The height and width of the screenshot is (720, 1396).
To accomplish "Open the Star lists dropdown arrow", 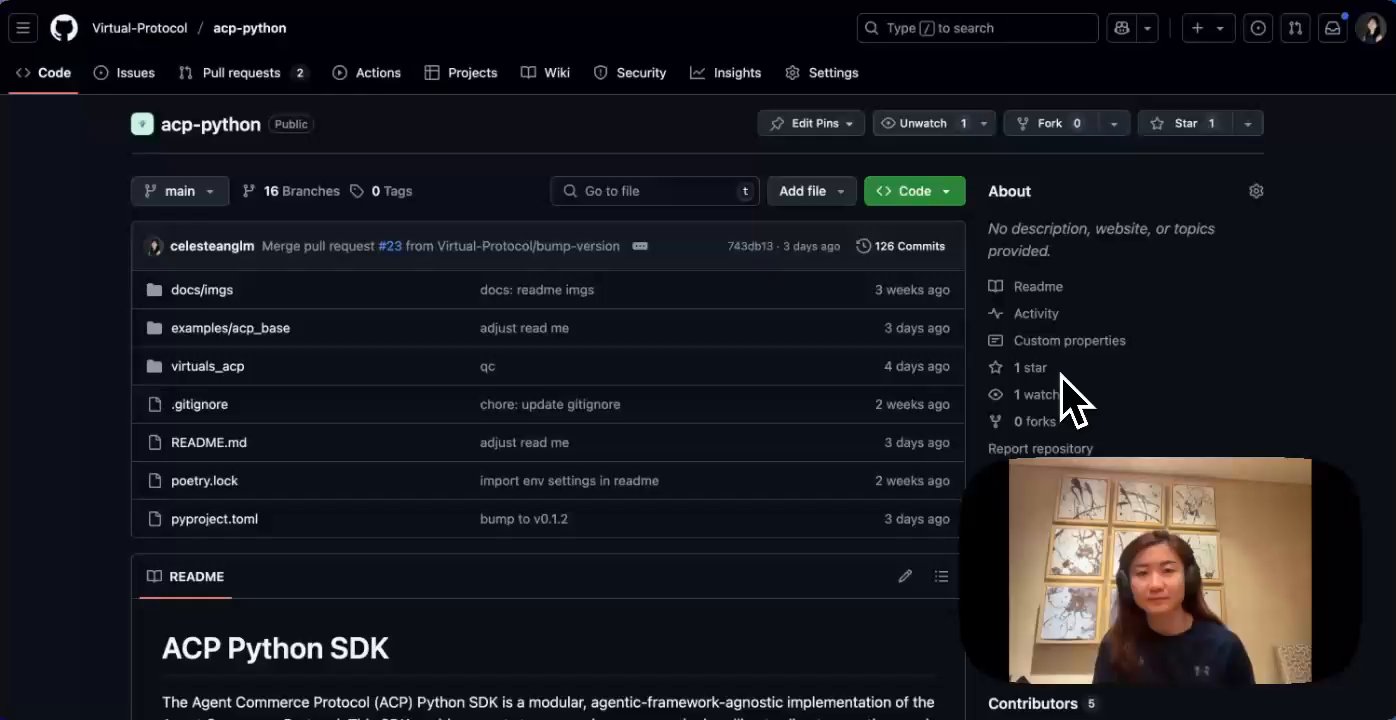I will 1247,123.
